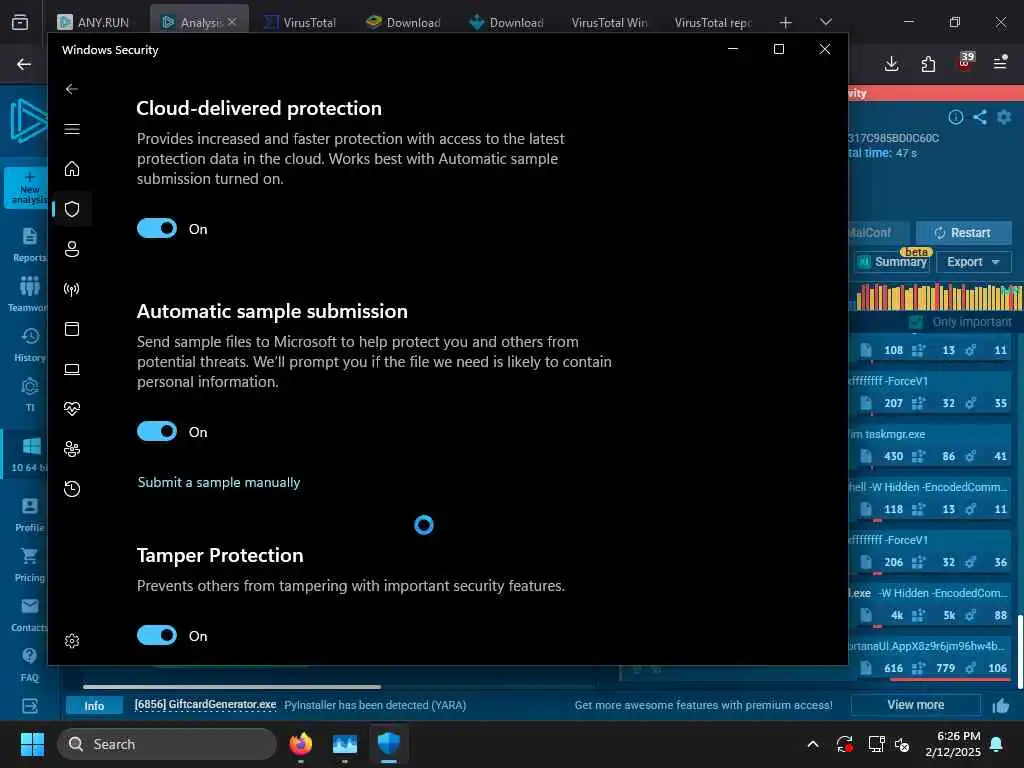Viewport: 1024px width, 768px height.
Task: Turn off Tamper Protection toggle
Action: pyautogui.click(x=157, y=635)
